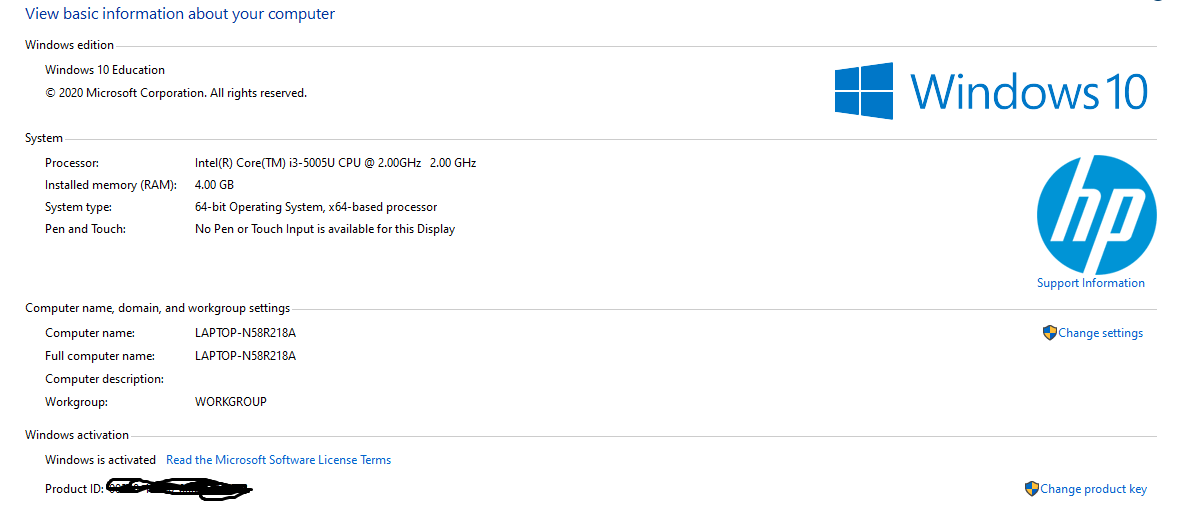Click shield icon beside Change product key

[1032, 489]
